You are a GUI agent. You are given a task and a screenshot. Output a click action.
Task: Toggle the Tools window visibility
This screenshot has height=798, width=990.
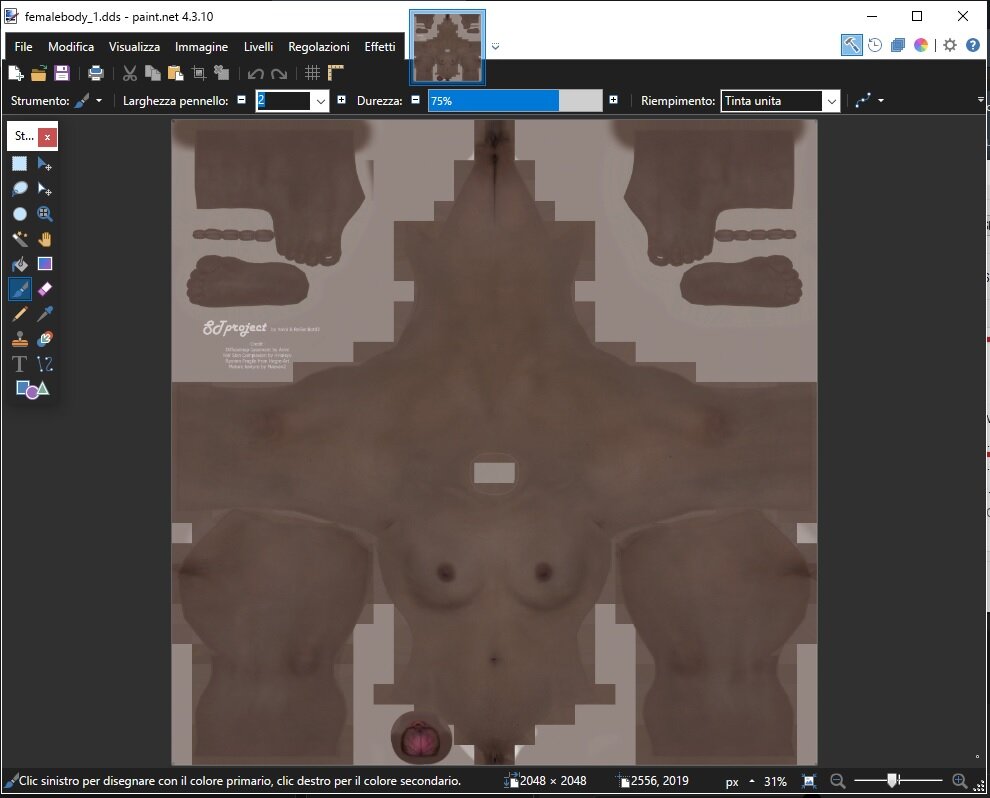point(851,45)
